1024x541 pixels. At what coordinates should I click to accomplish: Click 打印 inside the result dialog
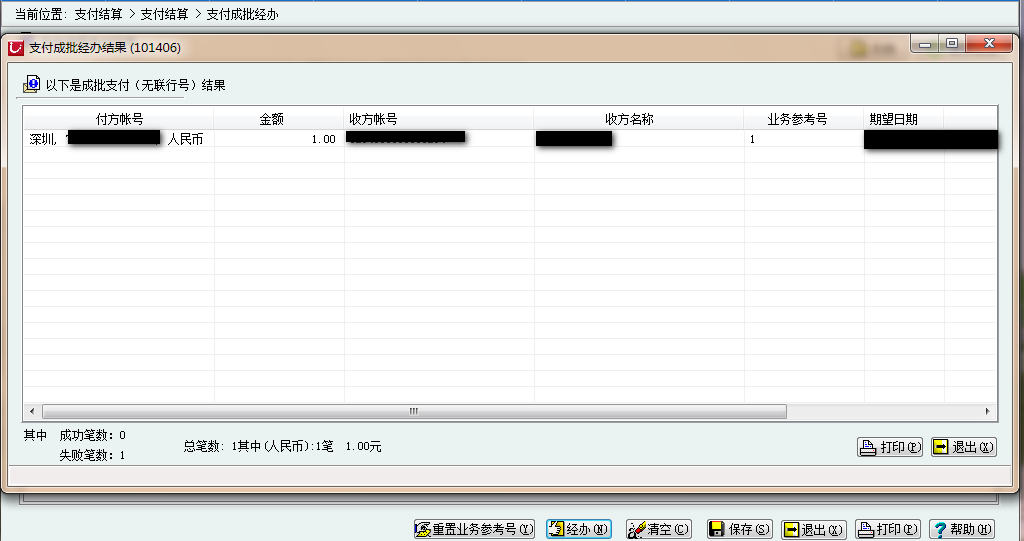coord(890,447)
